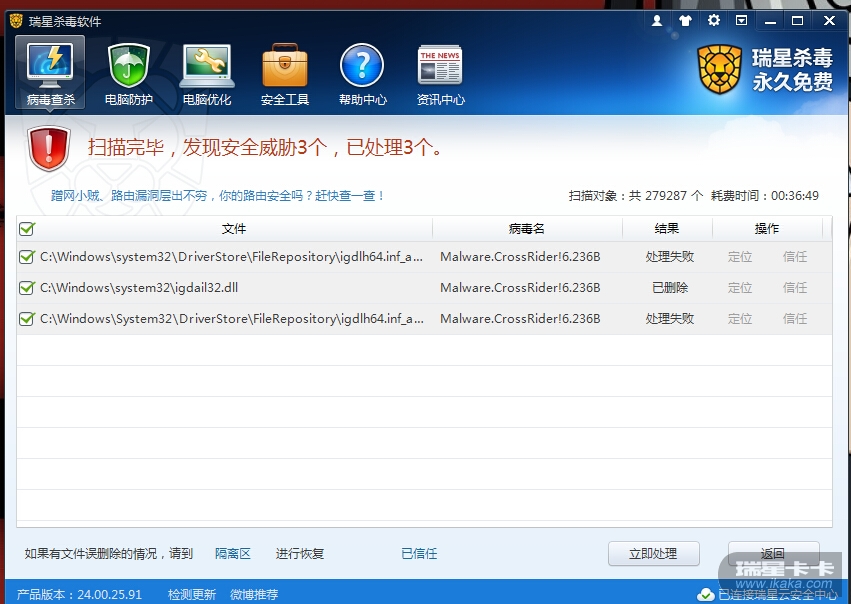Screen dimensions: 851x604
Task: Click 信任 for igdail32.dll row
Action: (x=795, y=288)
